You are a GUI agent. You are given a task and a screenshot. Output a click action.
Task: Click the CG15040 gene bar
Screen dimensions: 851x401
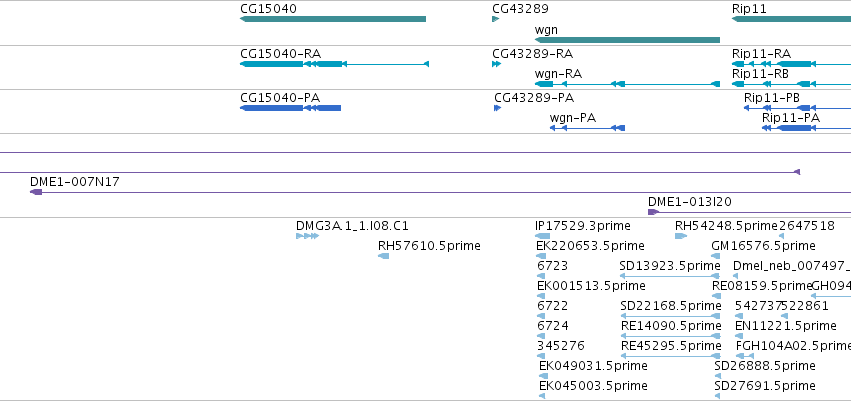333,19
